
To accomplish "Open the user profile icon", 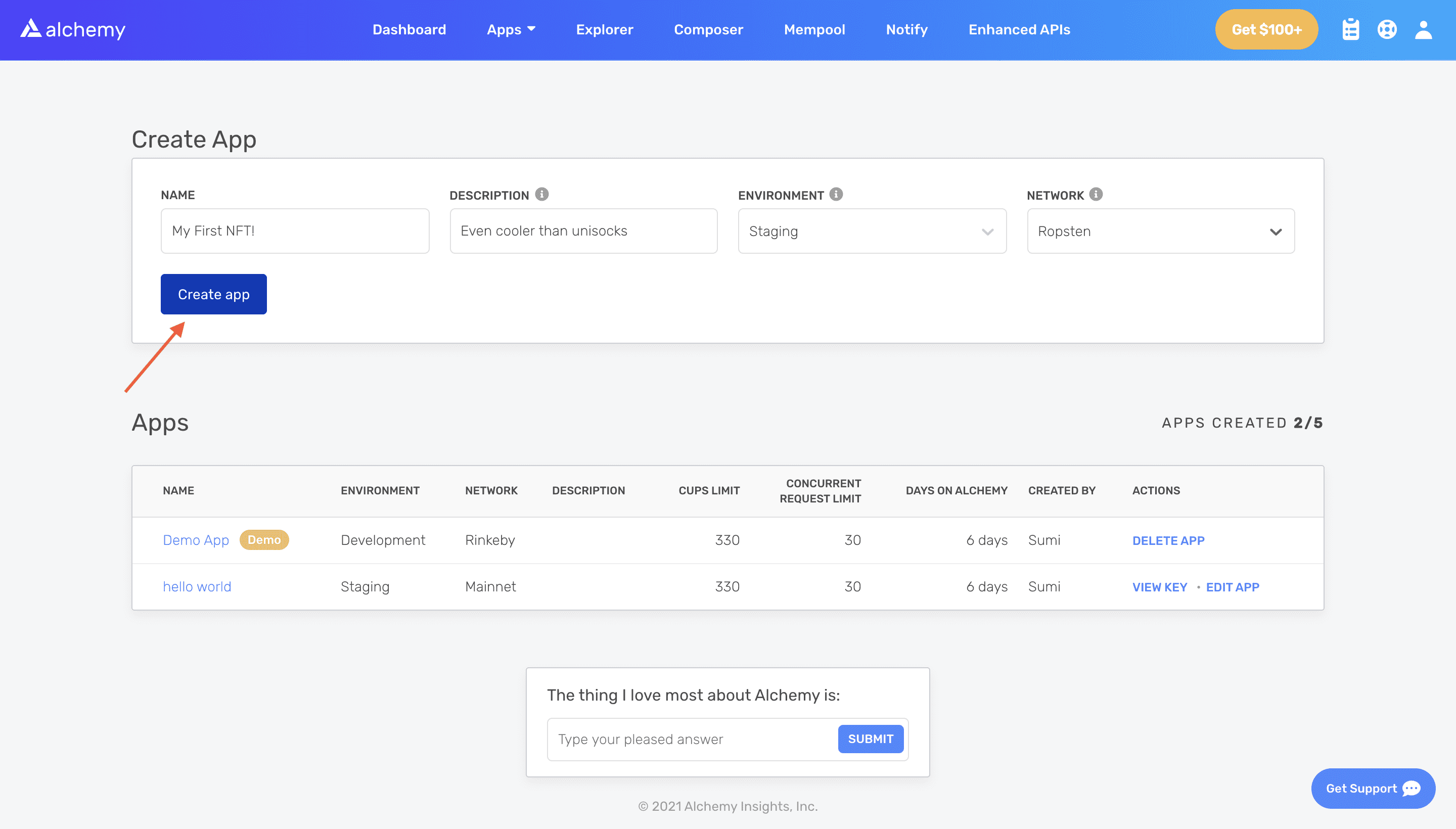I will tap(1423, 29).
